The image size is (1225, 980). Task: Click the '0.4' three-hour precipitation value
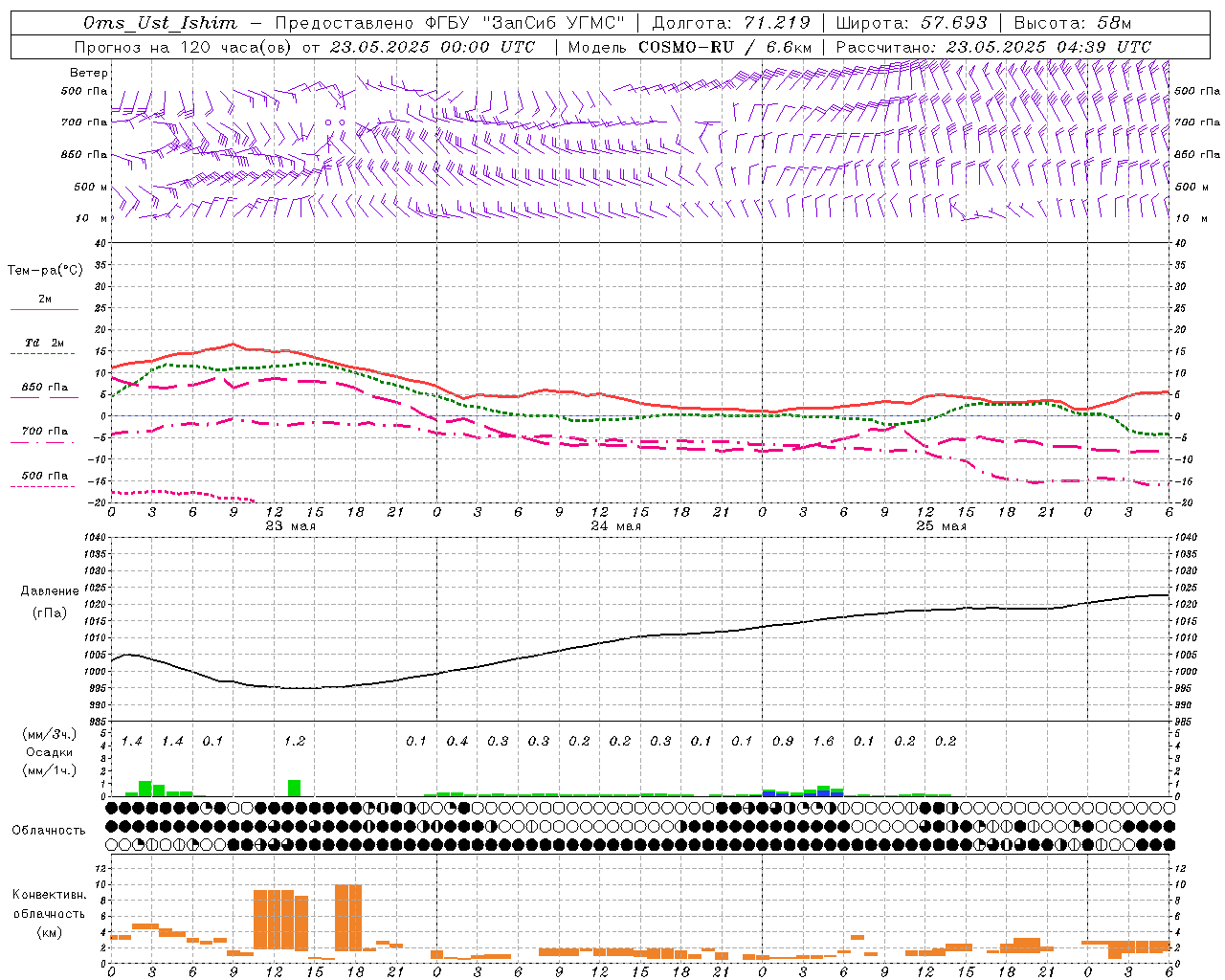pyautogui.click(x=457, y=742)
